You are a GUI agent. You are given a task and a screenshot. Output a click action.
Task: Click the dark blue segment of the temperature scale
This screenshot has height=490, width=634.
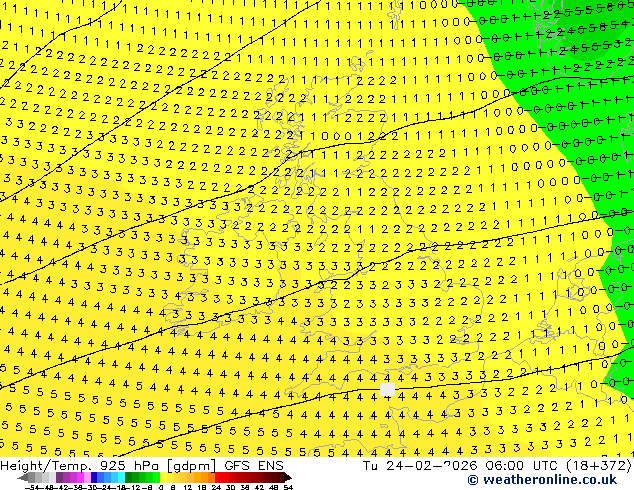pyautogui.click(x=94, y=477)
